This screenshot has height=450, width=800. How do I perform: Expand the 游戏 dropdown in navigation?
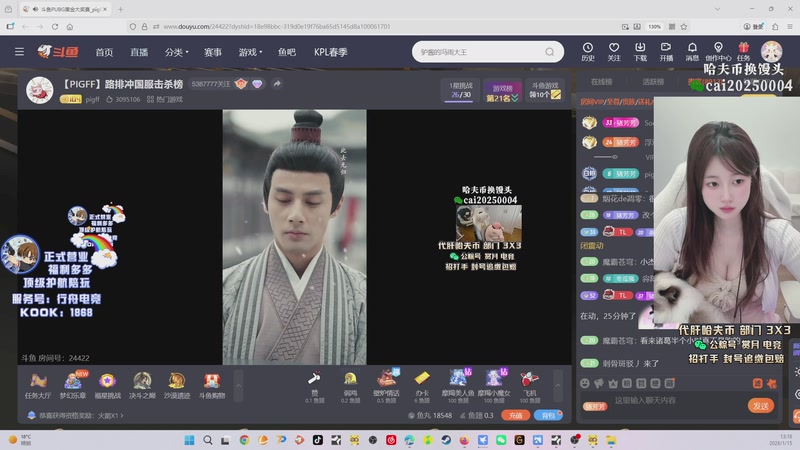tap(250, 52)
